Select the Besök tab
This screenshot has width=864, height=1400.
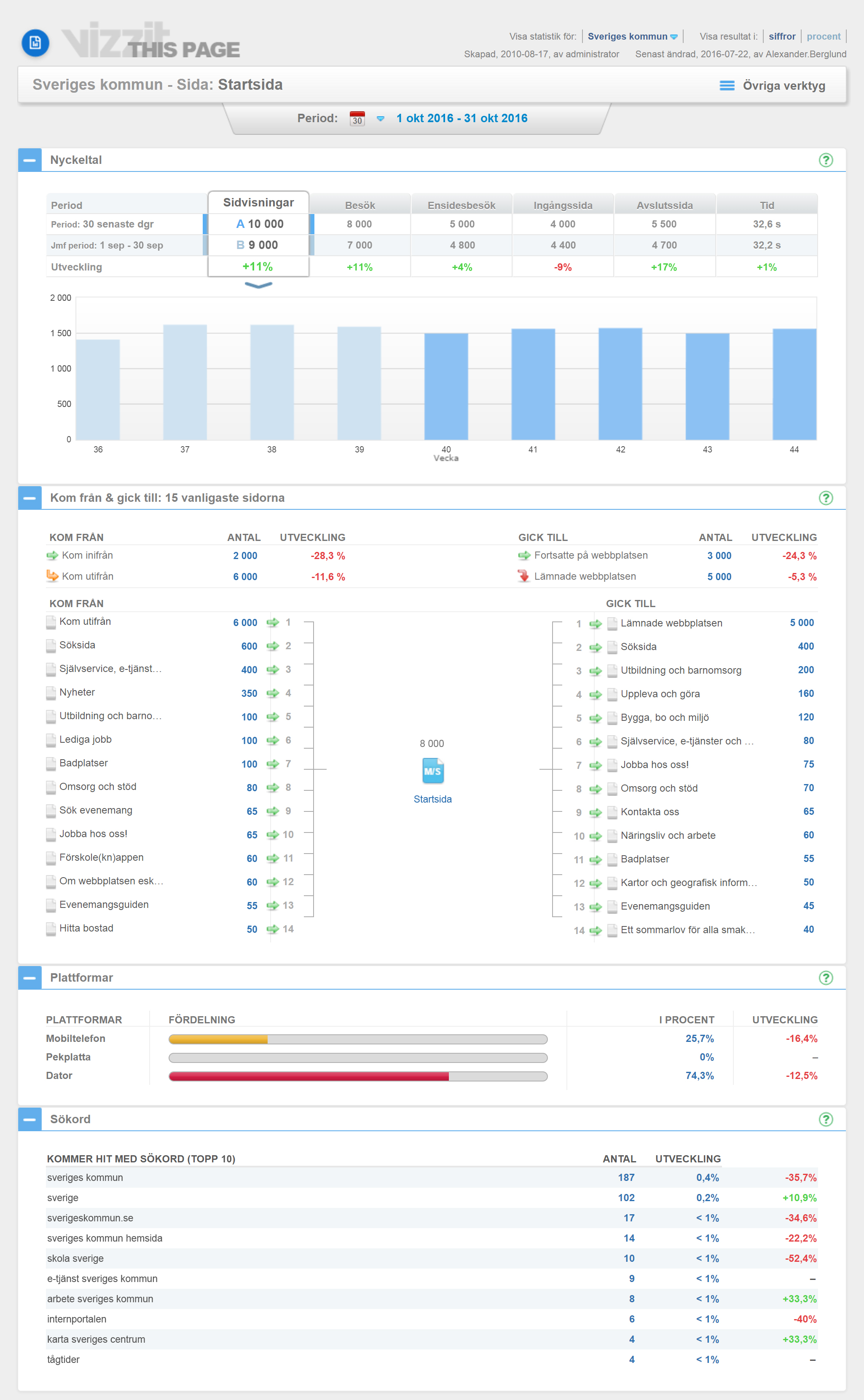pos(360,205)
